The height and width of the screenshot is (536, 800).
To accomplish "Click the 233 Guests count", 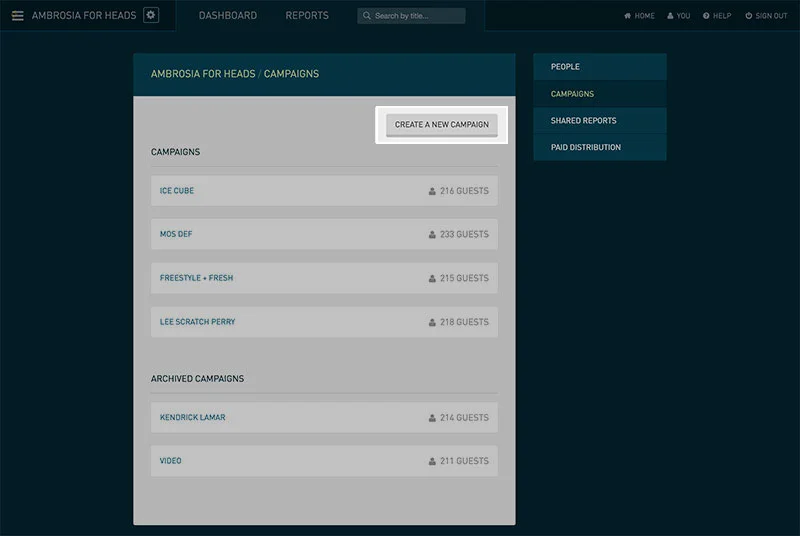I will pyautogui.click(x=464, y=234).
